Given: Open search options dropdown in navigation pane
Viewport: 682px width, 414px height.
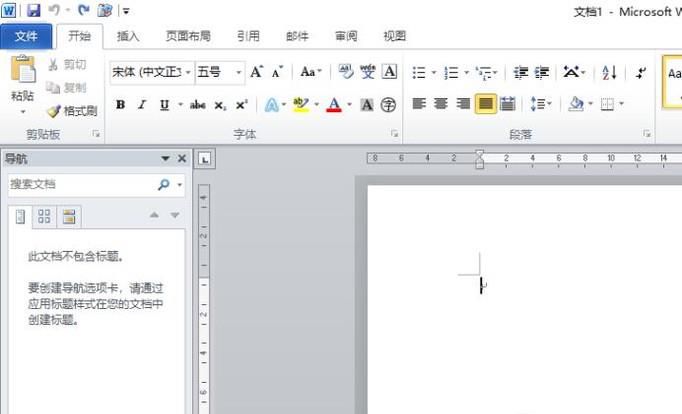Looking at the screenshot, I should coord(180,184).
